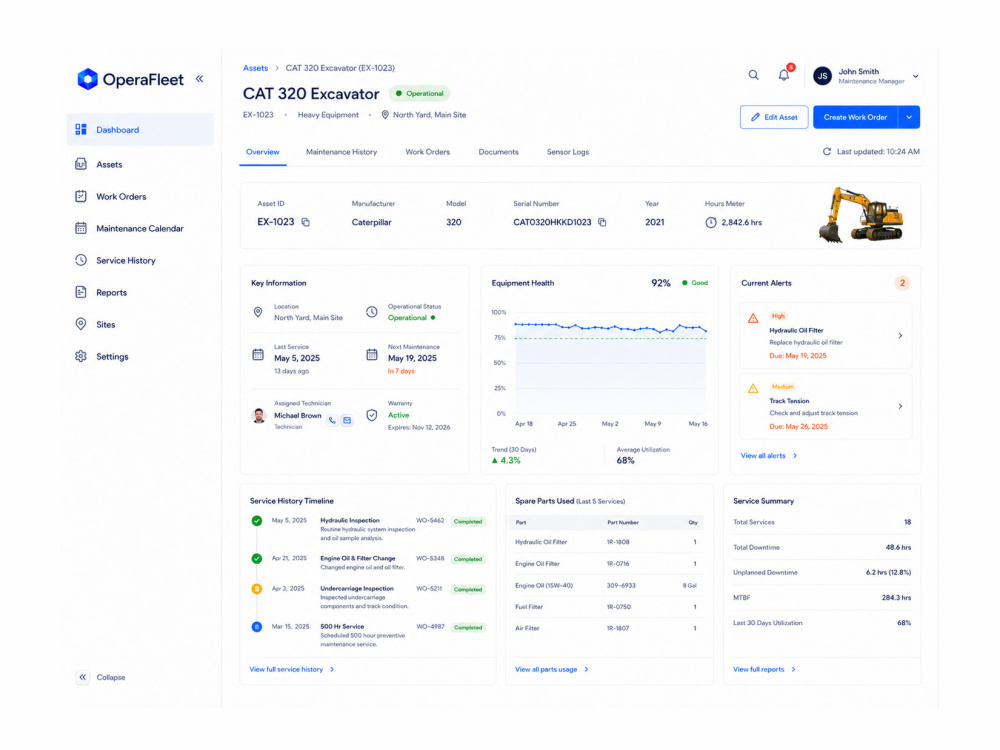This screenshot has width=1000, height=750.
Task: Collapse sidebar using double chevron near logo
Action: pyautogui.click(x=200, y=78)
